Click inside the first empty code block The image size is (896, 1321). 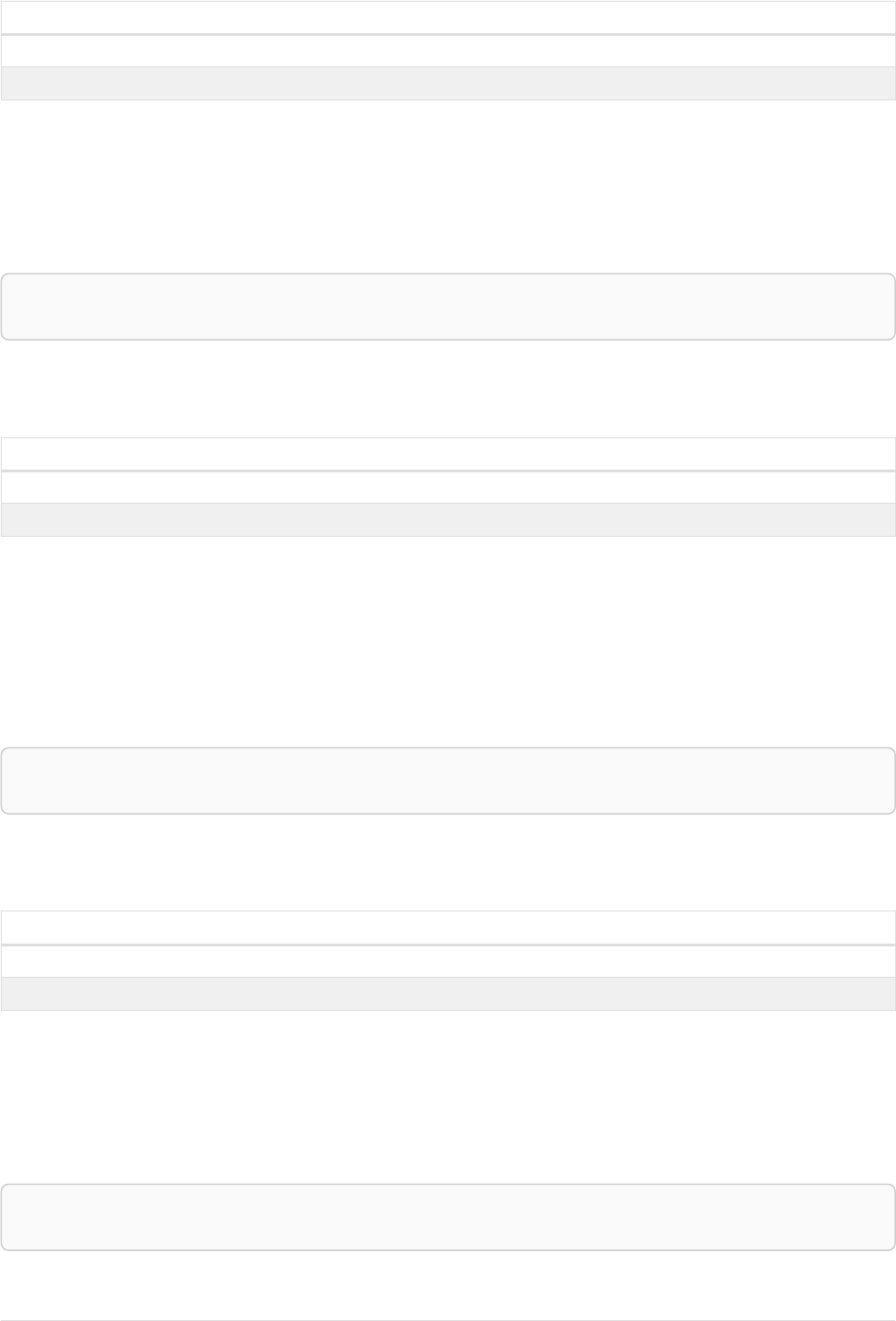(448, 307)
